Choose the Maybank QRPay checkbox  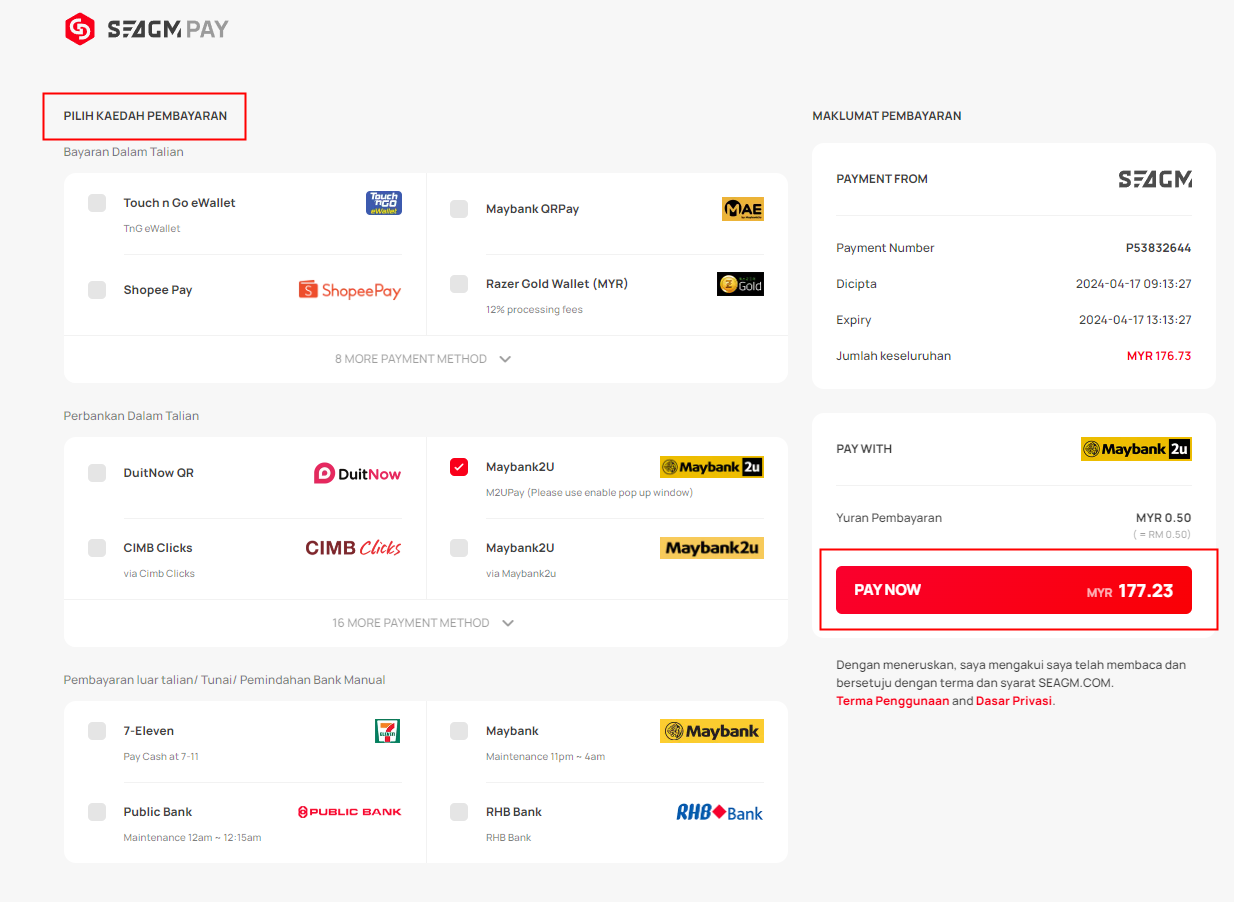pos(459,209)
